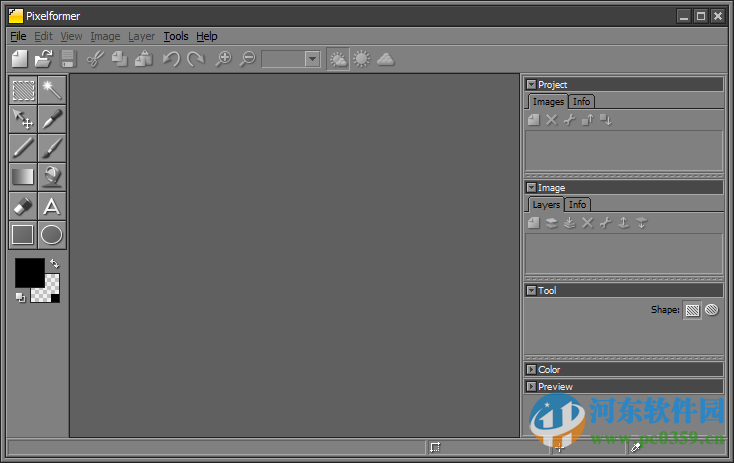Image resolution: width=734 pixels, height=463 pixels.
Task: Choose the elliptical selection shape
Action: coord(712,310)
